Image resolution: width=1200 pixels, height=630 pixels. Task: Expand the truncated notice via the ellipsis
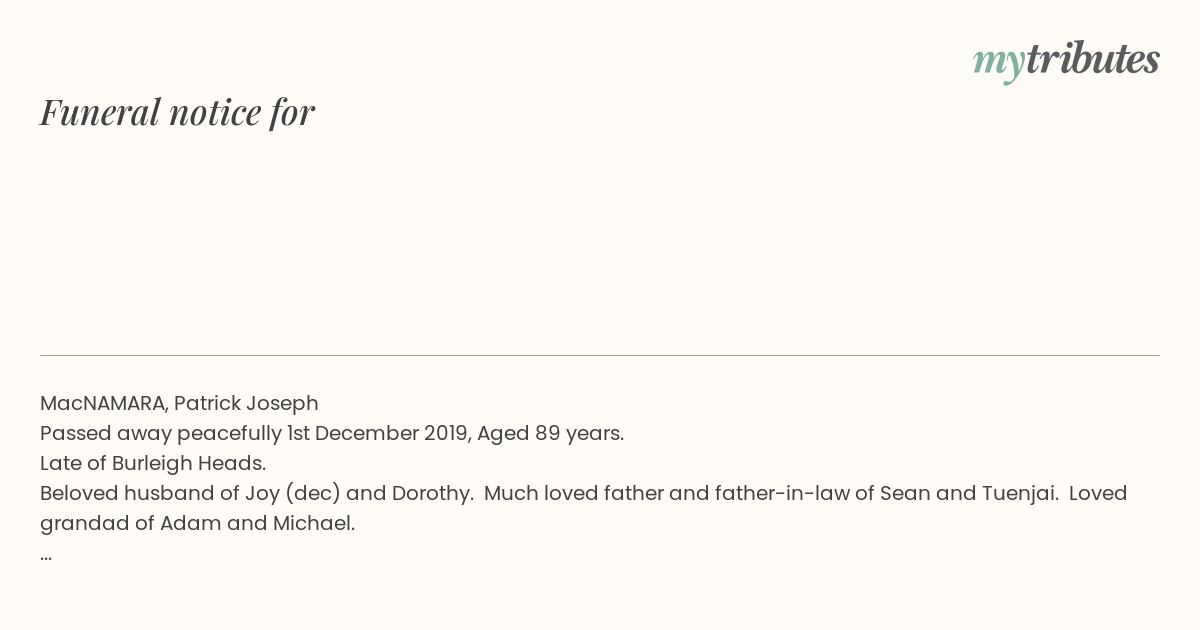tap(46, 556)
